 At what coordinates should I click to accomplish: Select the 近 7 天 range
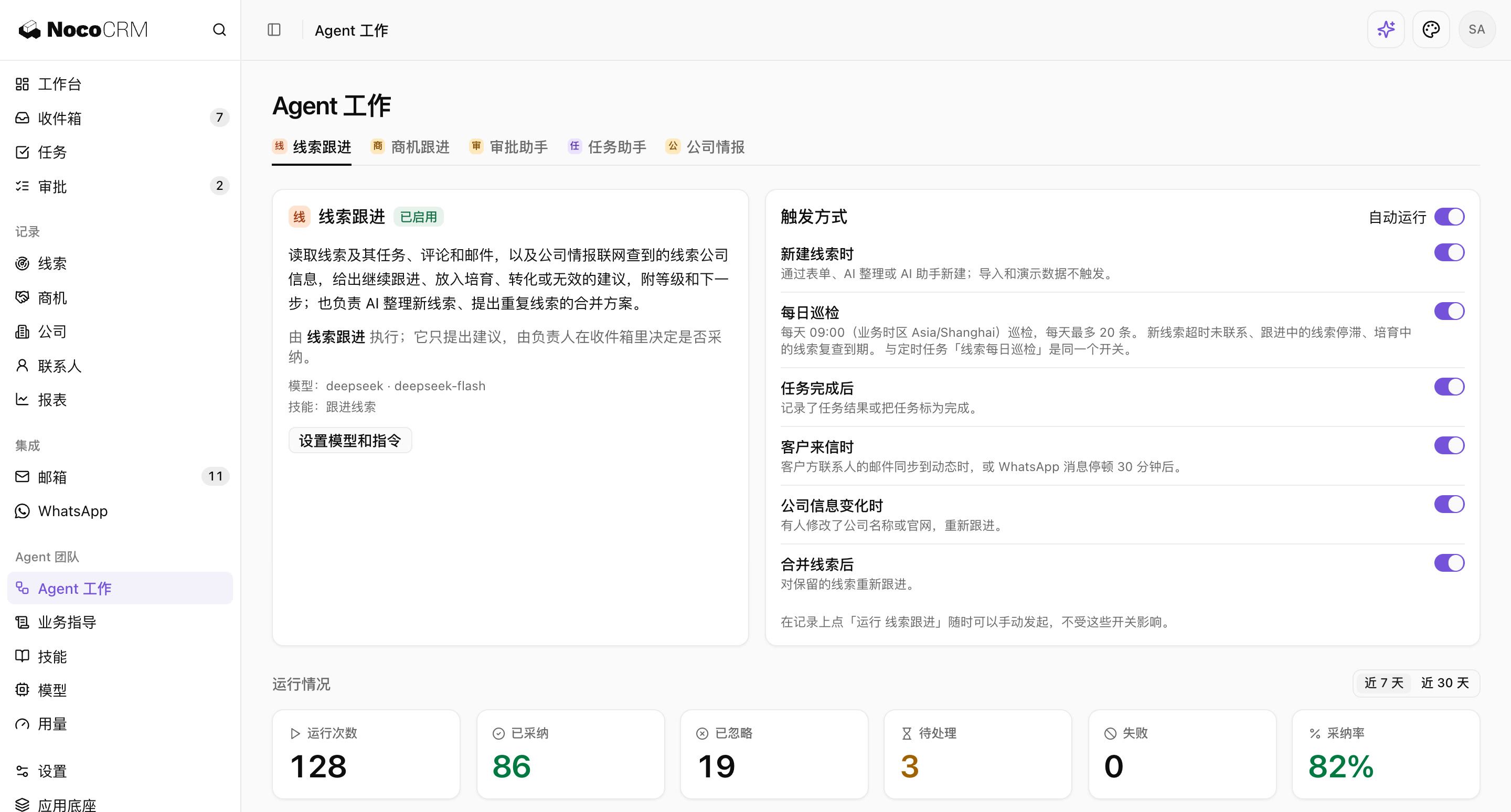1384,683
